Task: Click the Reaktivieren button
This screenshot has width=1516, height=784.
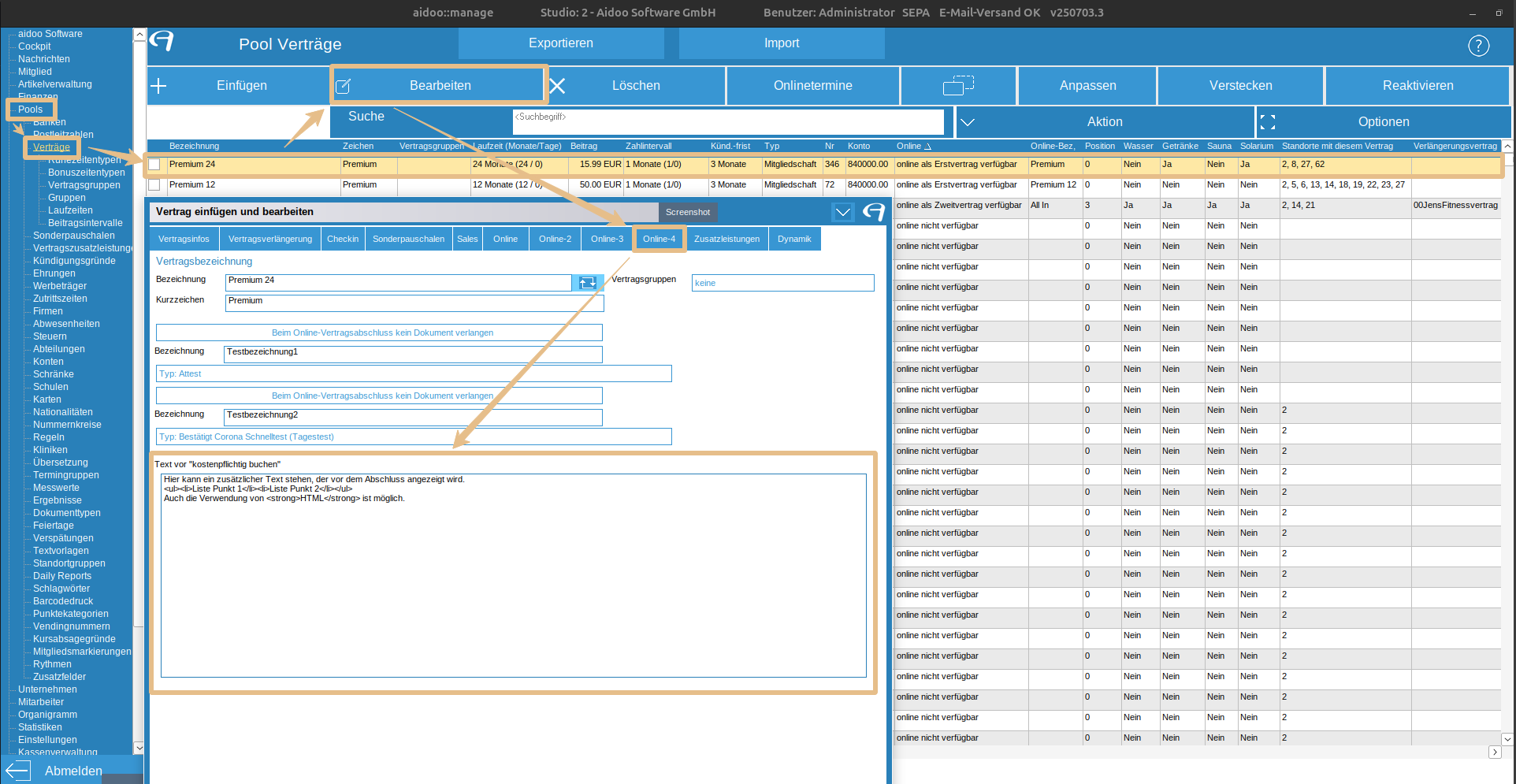Action: tap(1418, 85)
